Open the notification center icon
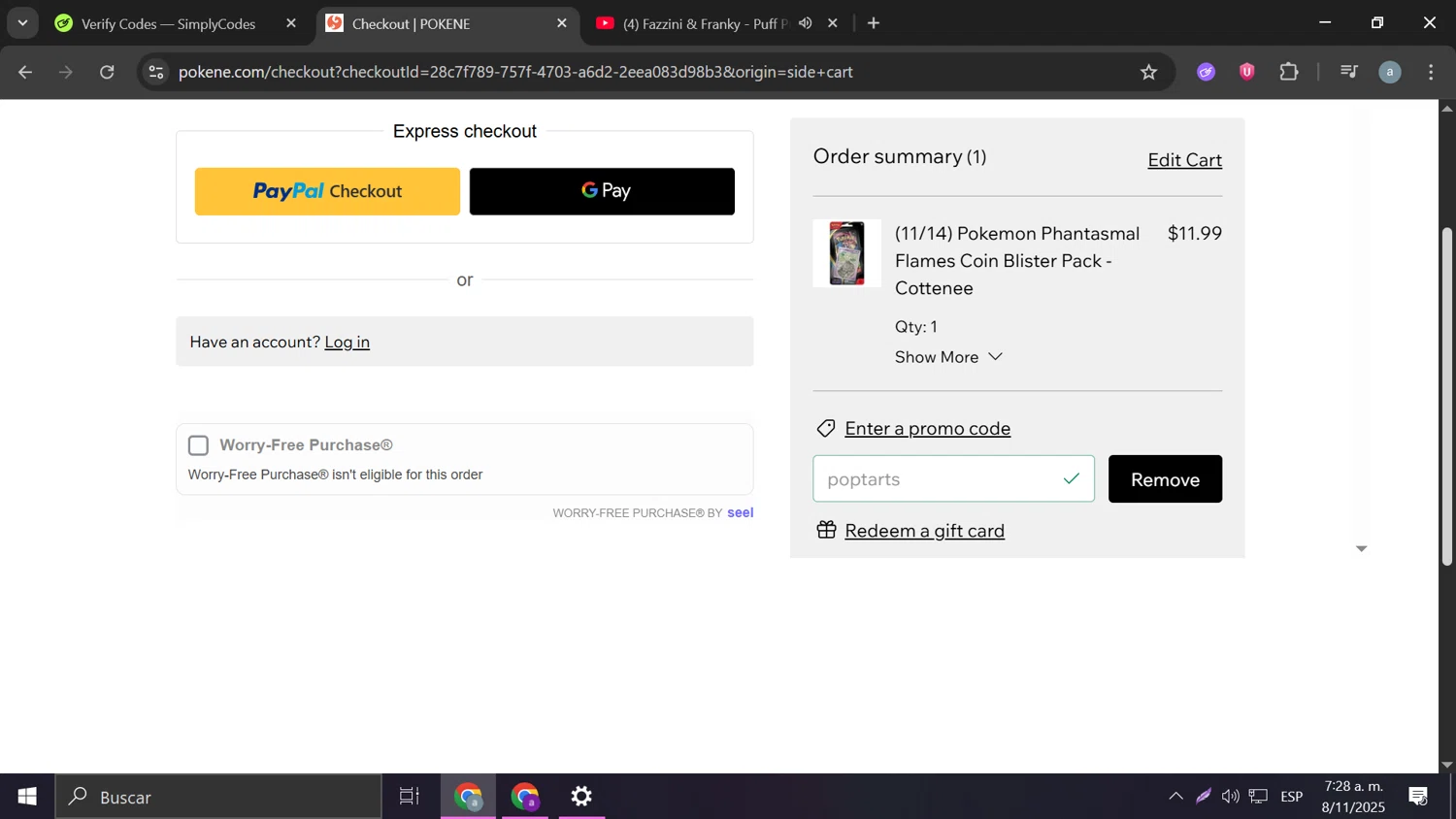The width and height of the screenshot is (1456, 819). 1418,797
